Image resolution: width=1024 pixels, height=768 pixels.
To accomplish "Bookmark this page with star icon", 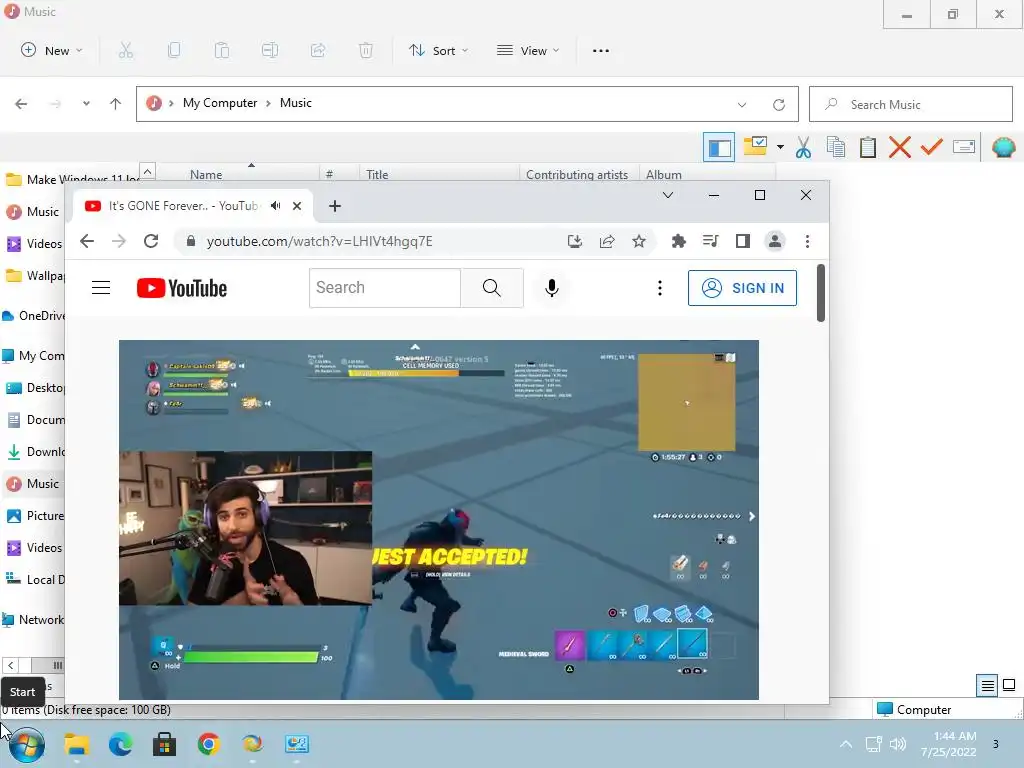I will pyautogui.click(x=639, y=242).
